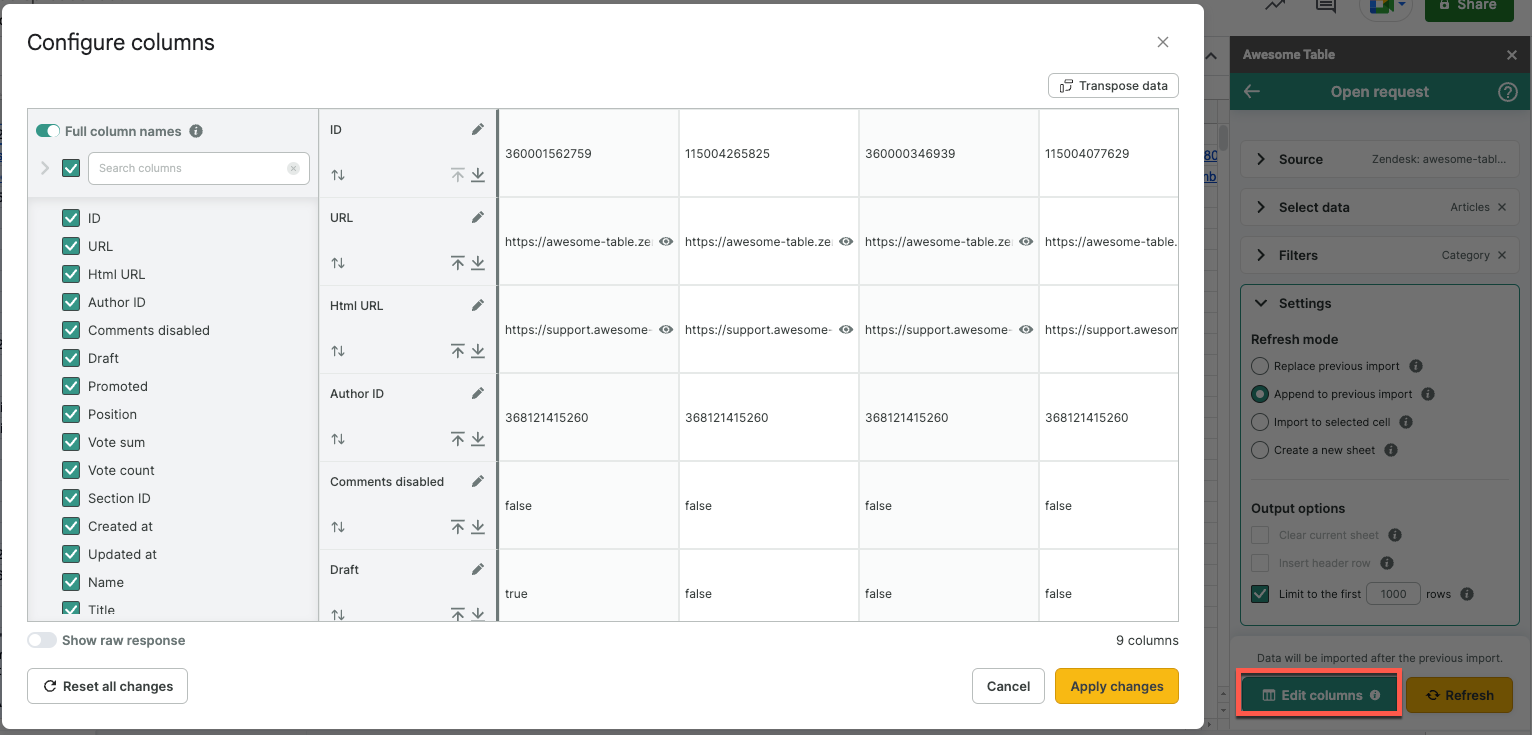Toggle the Full column names switch
This screenshot has height=735, width=1532.
(48, 131)
